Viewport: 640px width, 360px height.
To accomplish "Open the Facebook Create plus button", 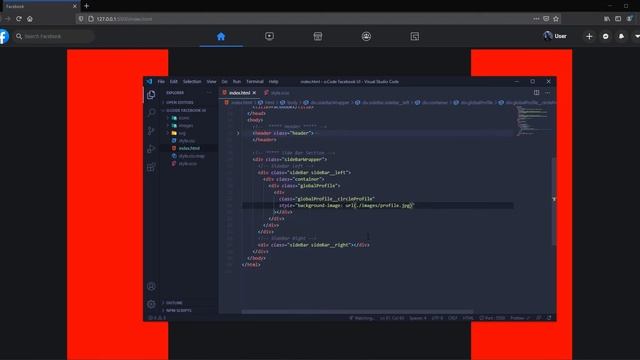I will (589, 36).
